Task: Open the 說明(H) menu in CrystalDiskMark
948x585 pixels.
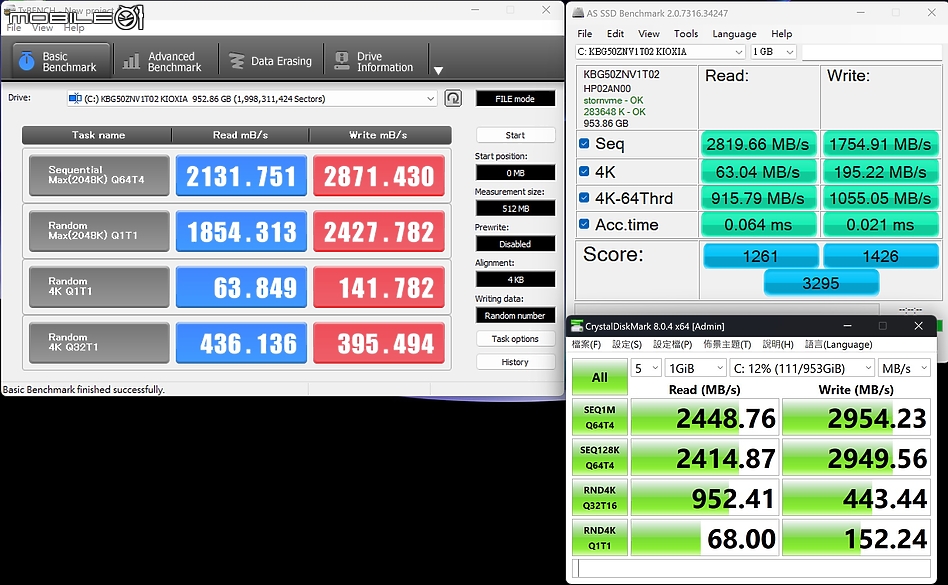Action: 778,344
